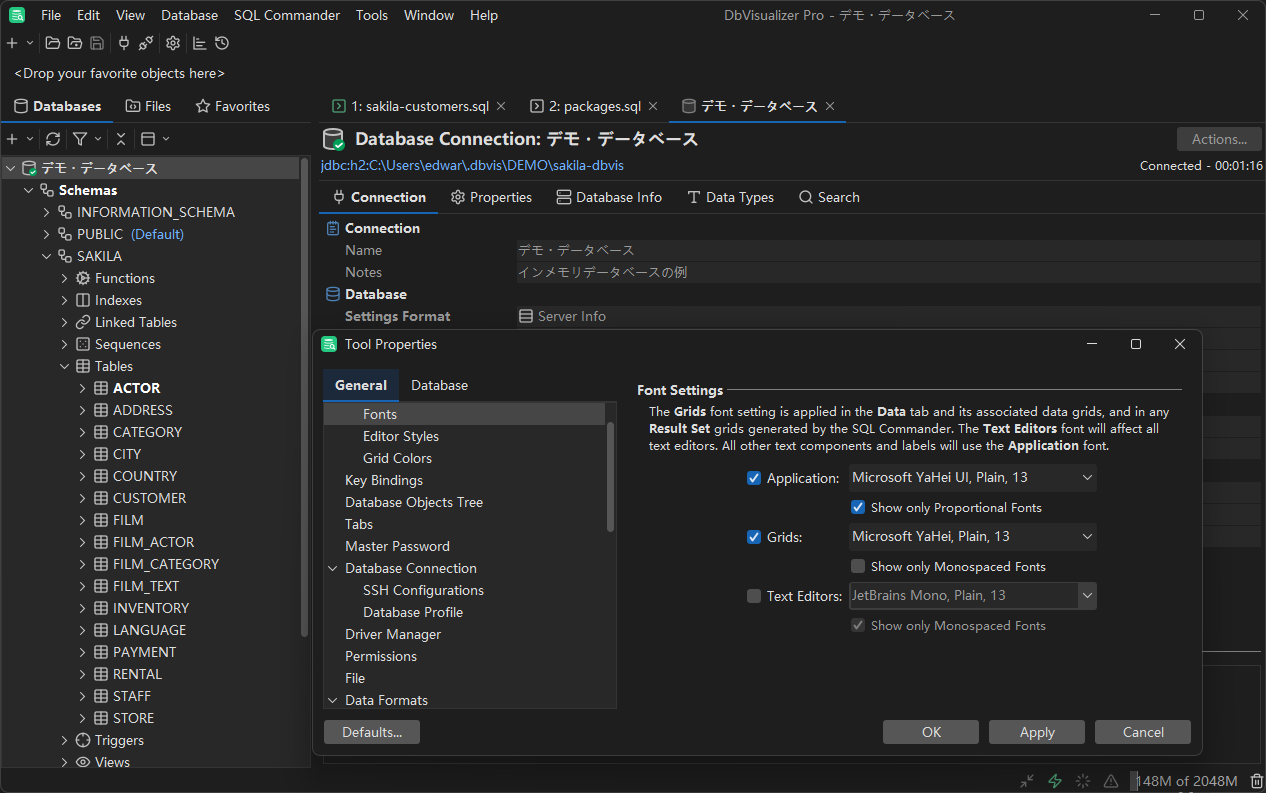Screen dimensions: 1266x793
Task: Switch to the Database tab in Tool Properties
Action: click(439, 385)
